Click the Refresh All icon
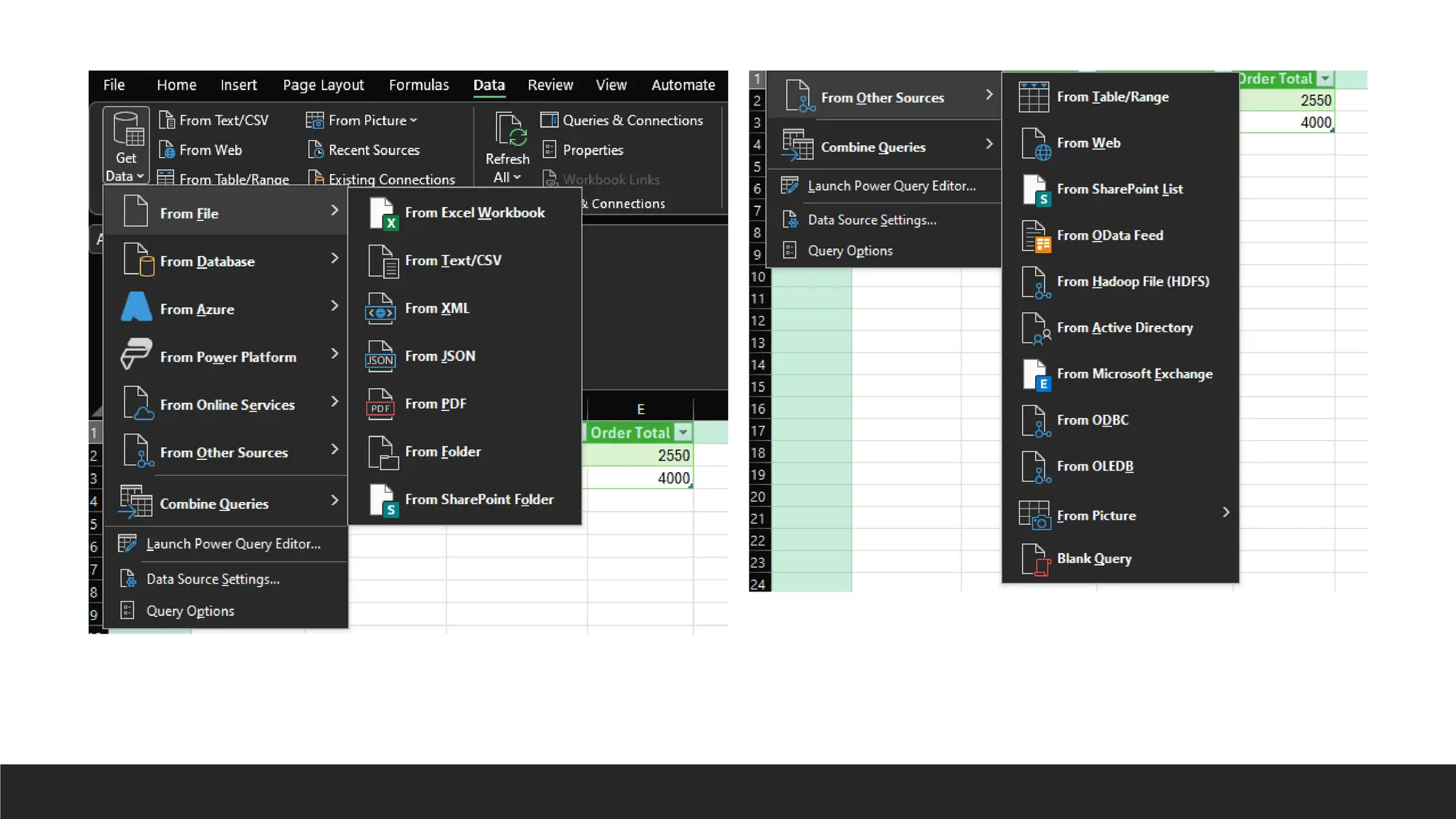 (510, 129)
